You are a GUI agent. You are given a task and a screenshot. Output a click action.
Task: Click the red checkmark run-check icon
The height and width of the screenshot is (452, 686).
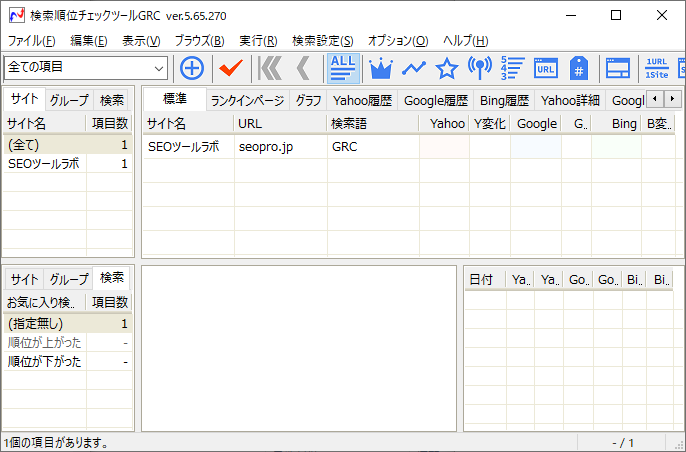pyautogui.click(x=231, y=69)
